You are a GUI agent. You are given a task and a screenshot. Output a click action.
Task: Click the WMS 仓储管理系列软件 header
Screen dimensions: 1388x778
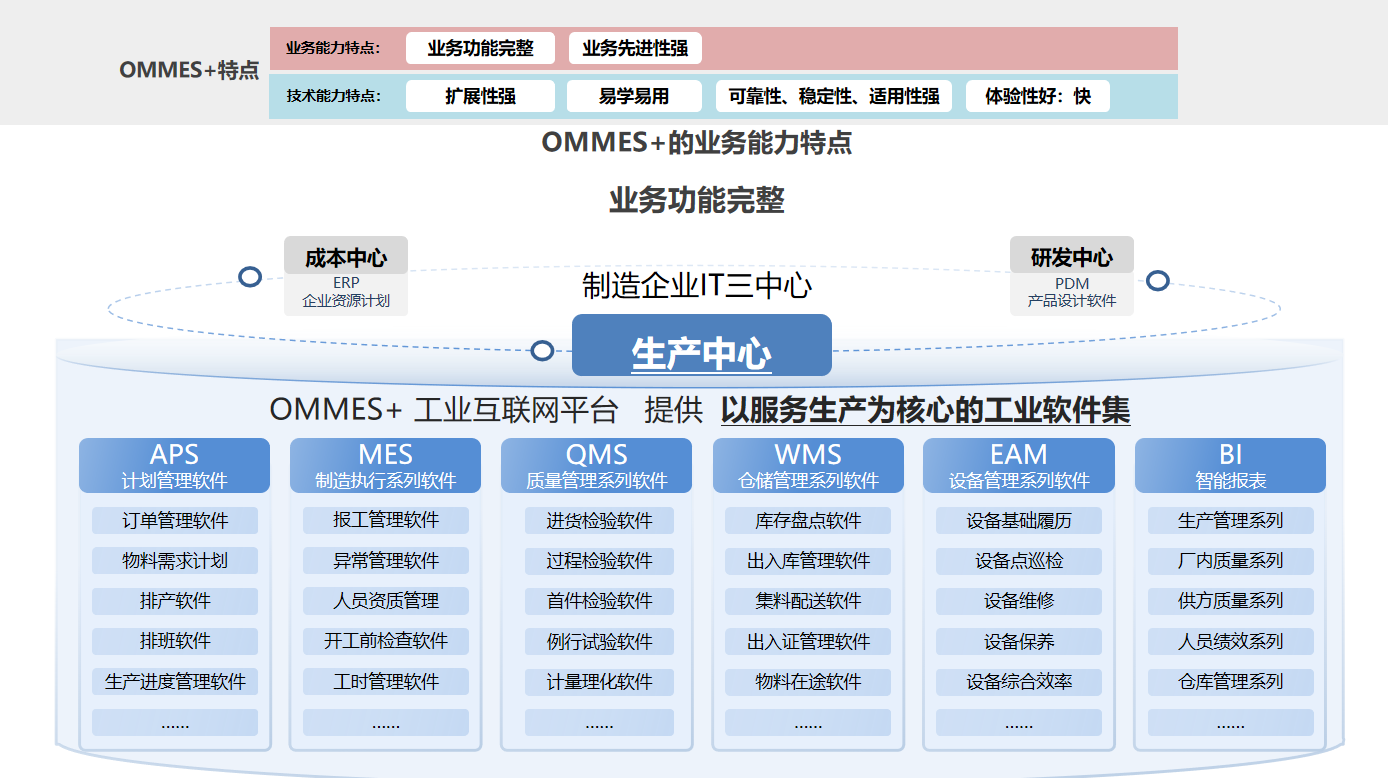[808, 466]
